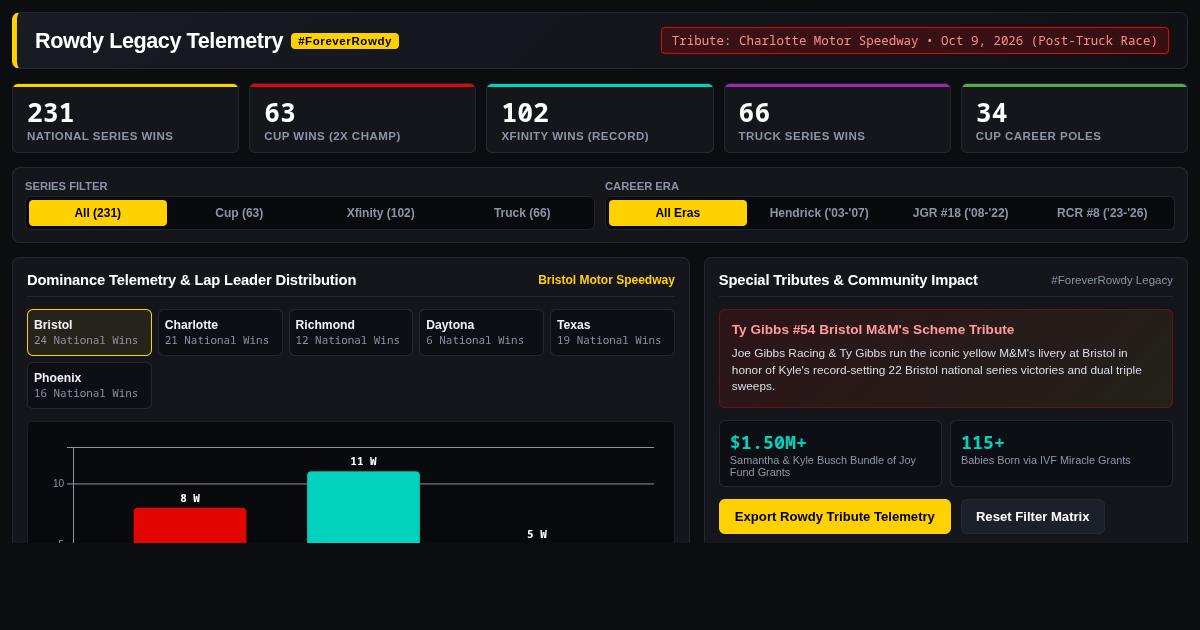The height and width of the screenshot is (630, 1200).
Task: Click the SERIES FILTER label
Action: (66, 186)
